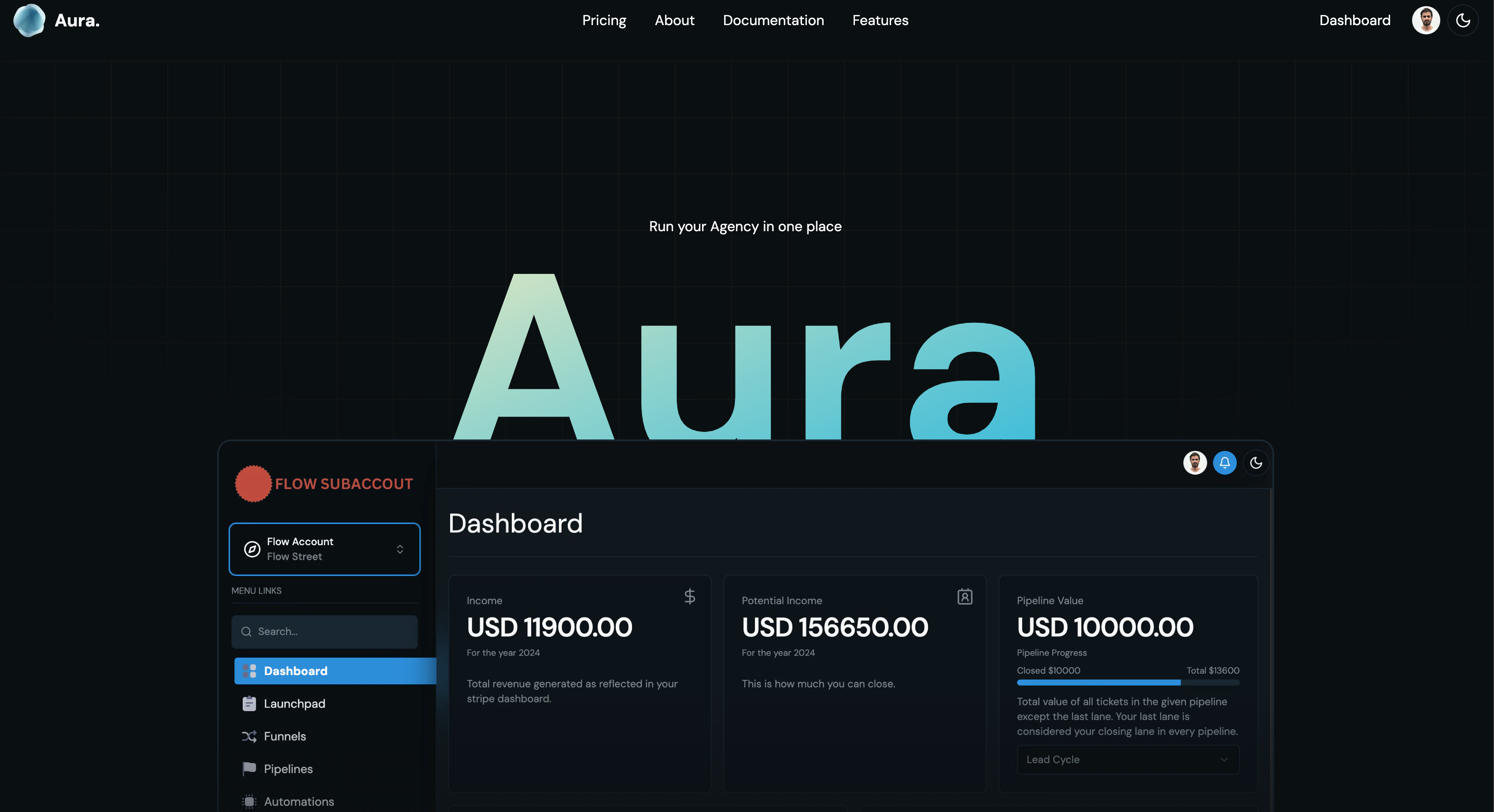Open user avatar menu in top navbar
The width and height of the screenshot is (1494, 812).
(x=1426, y=20)
